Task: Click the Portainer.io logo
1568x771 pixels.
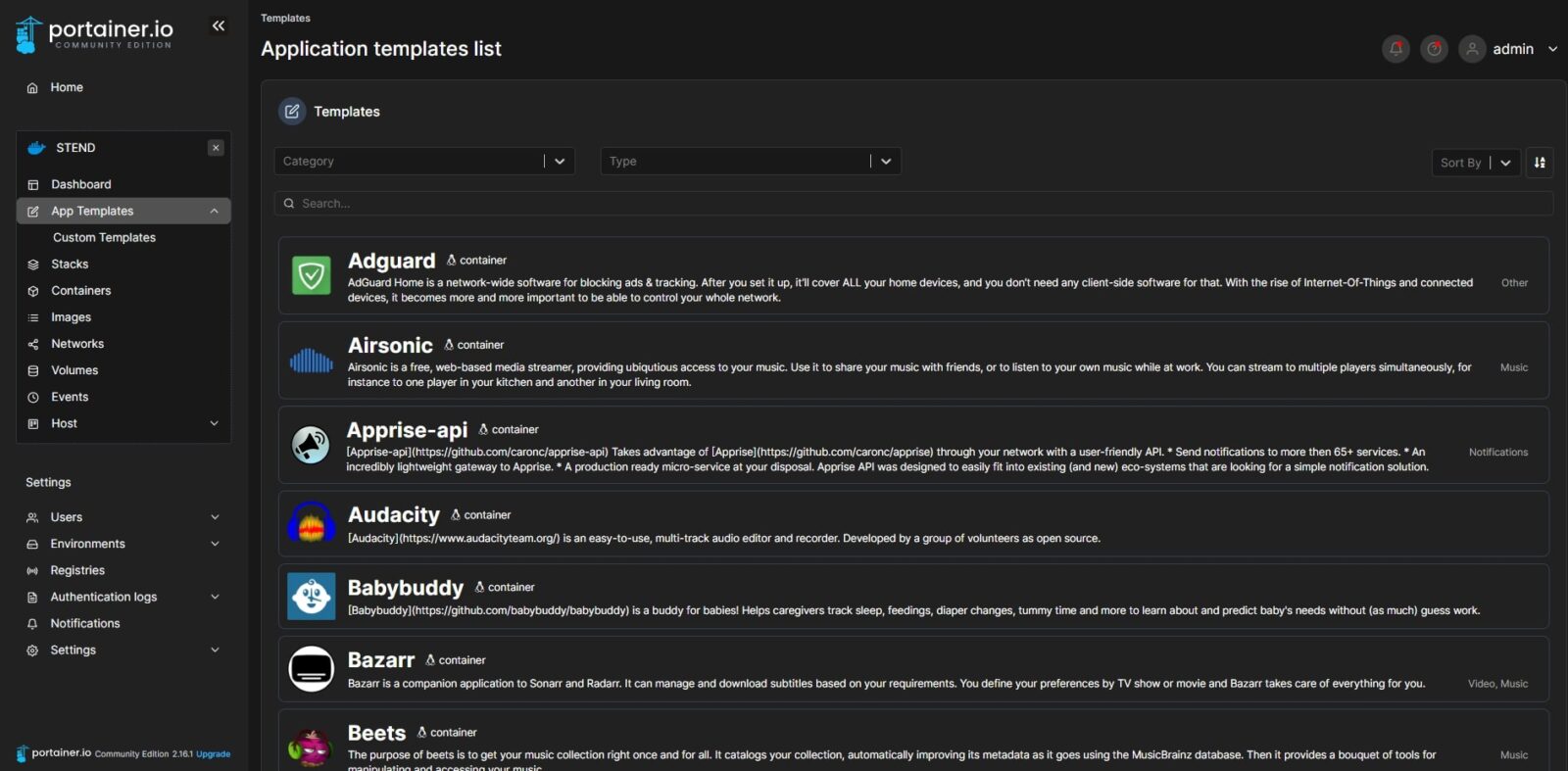Action: (94, 33)
